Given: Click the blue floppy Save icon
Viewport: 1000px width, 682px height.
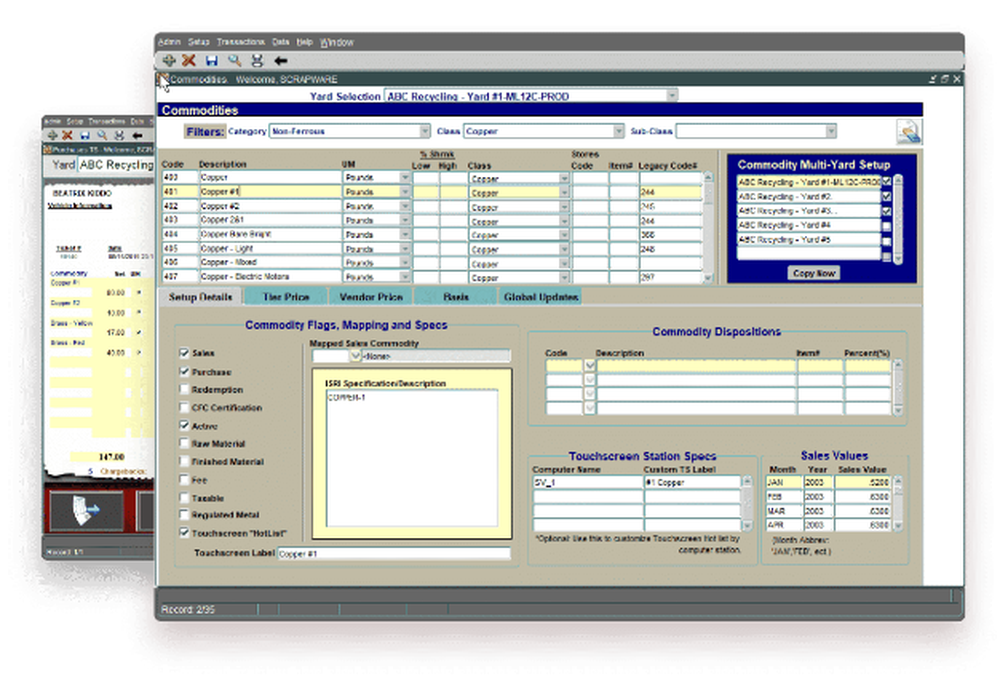Looking at the screenshot, I should 212,61.
